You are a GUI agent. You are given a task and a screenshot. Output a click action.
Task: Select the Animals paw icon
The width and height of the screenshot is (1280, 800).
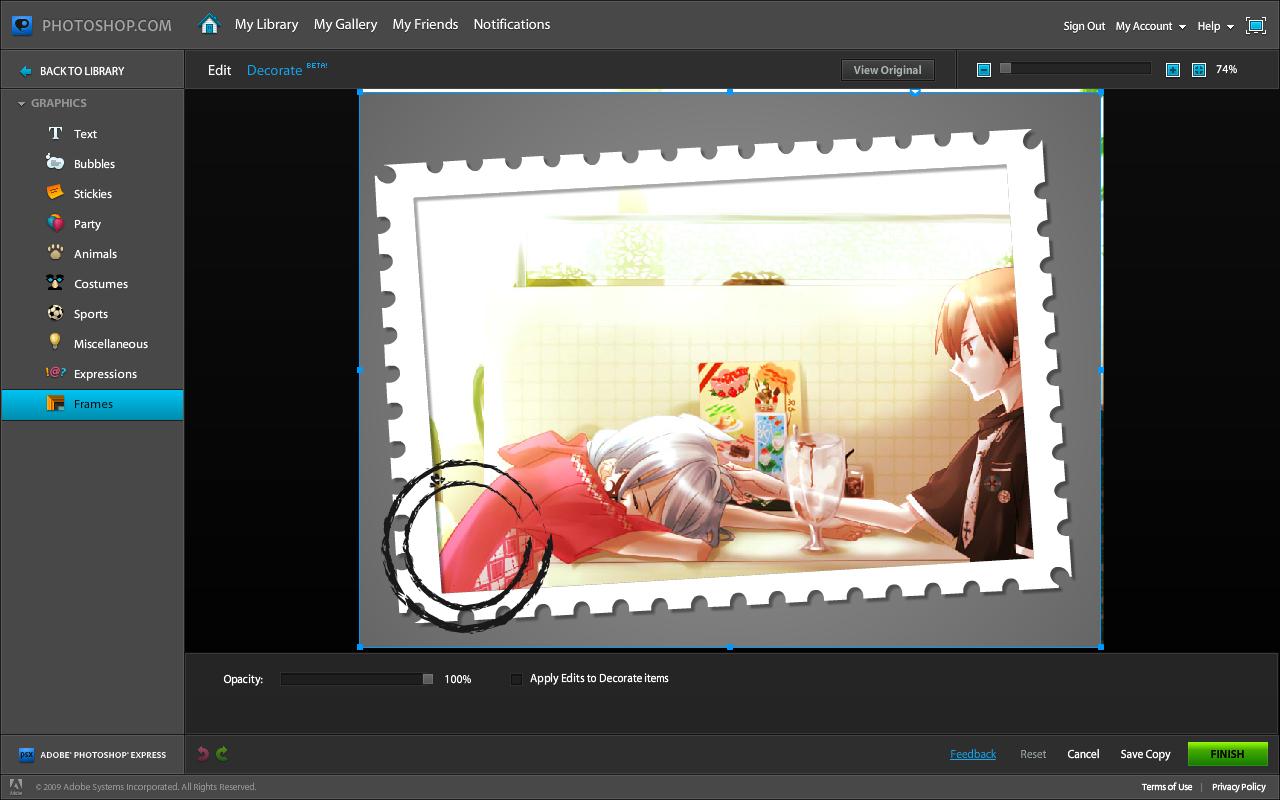pyautogui.click(x=55, y=253)
